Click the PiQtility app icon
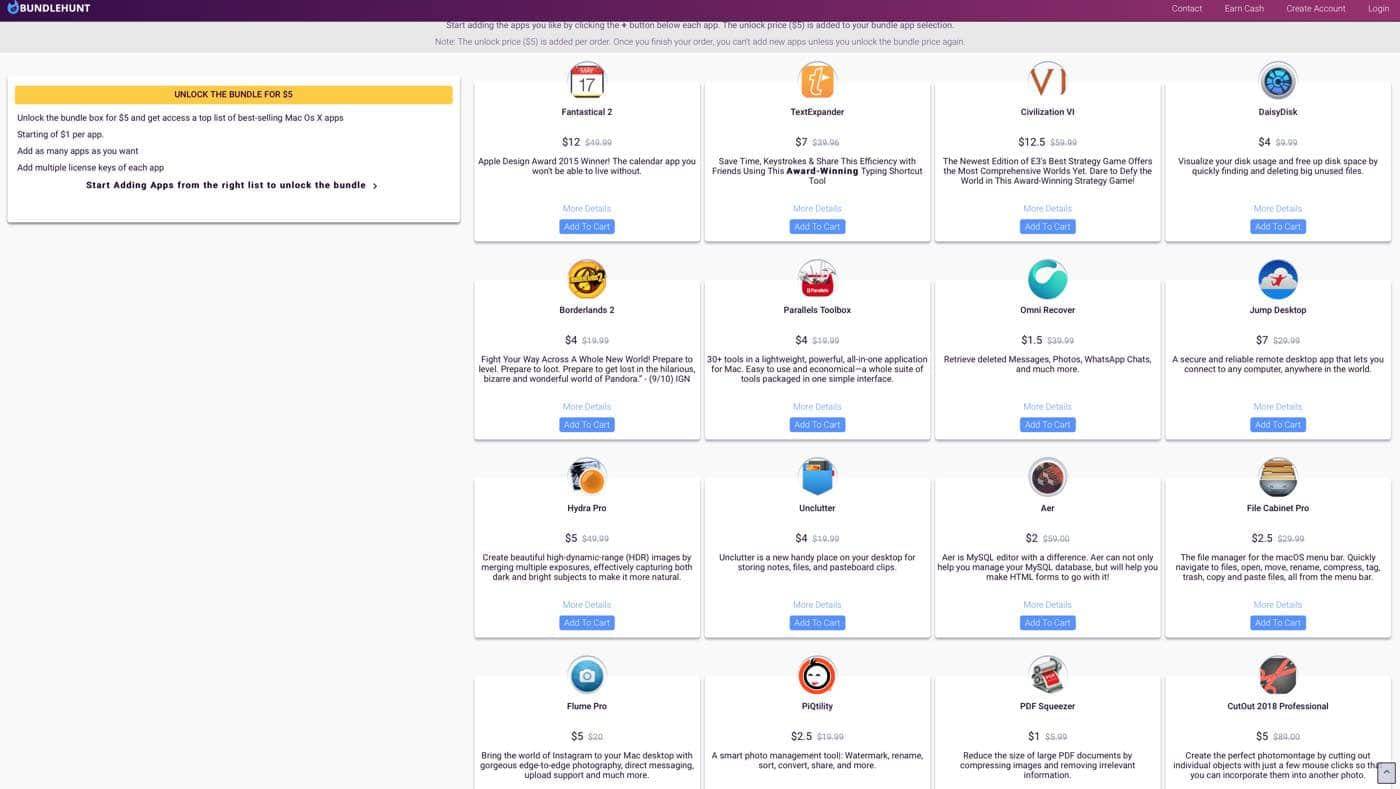 [x=817, y=675]
